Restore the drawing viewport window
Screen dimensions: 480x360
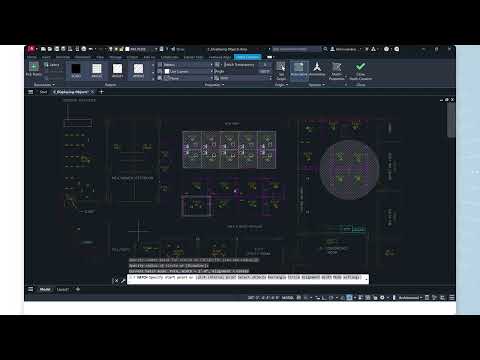(x=447, y=100)
